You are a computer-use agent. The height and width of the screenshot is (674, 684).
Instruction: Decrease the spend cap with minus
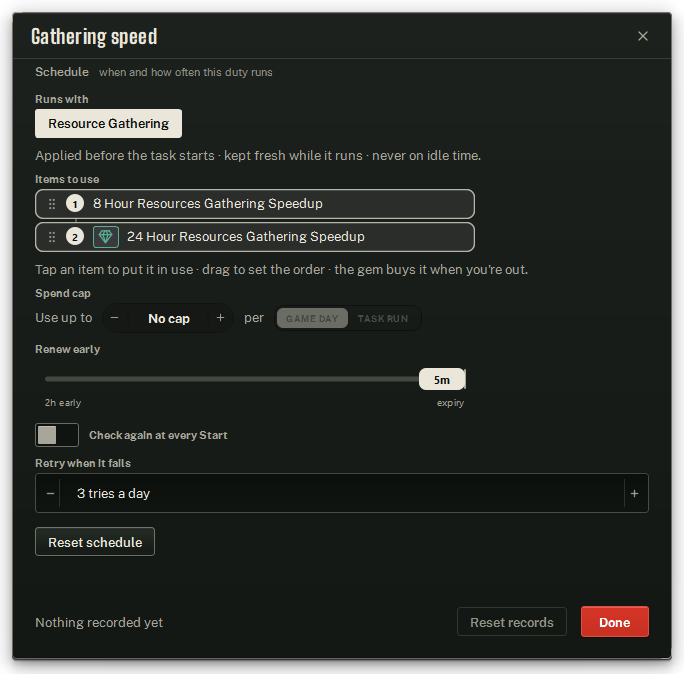[115, 318]
